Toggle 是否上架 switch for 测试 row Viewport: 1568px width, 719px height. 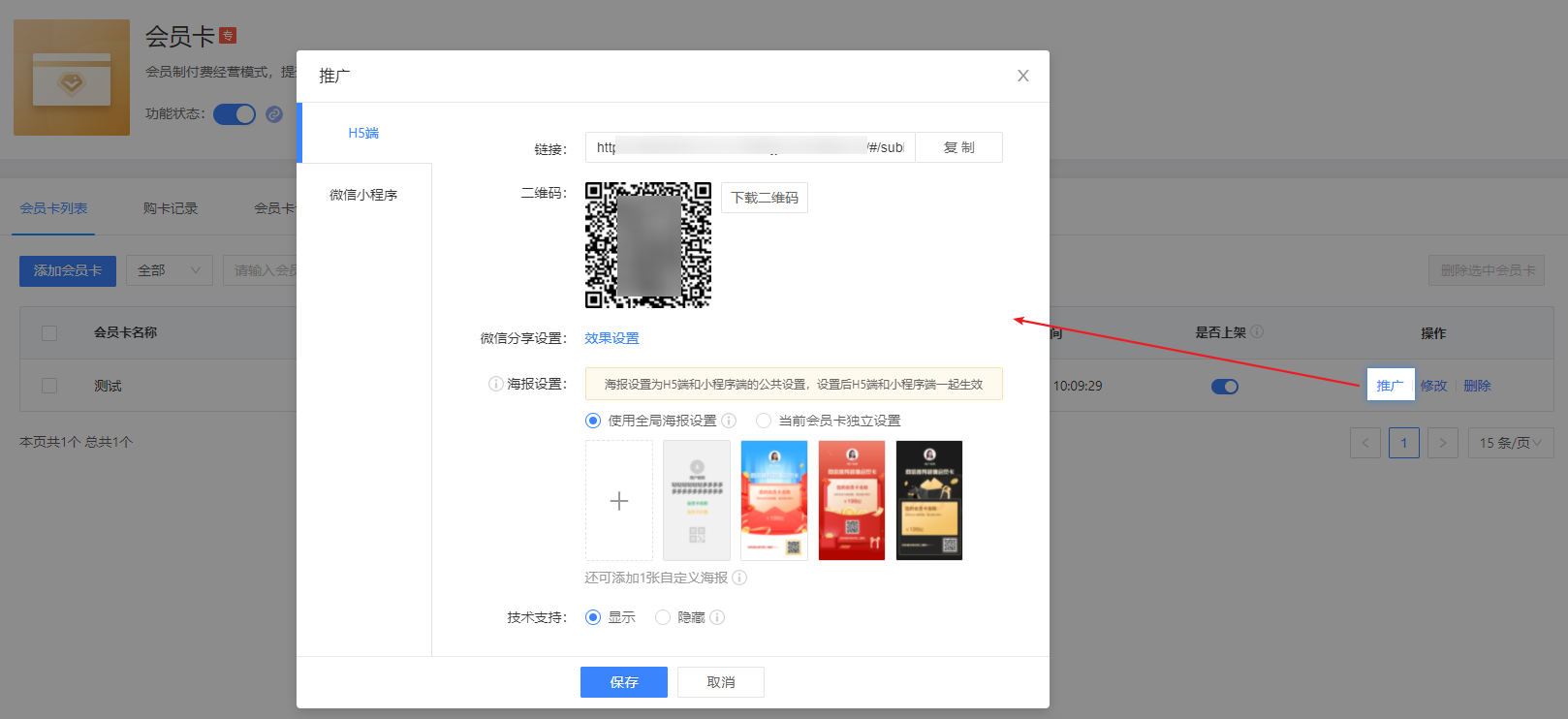click(x=1225, y=387)
